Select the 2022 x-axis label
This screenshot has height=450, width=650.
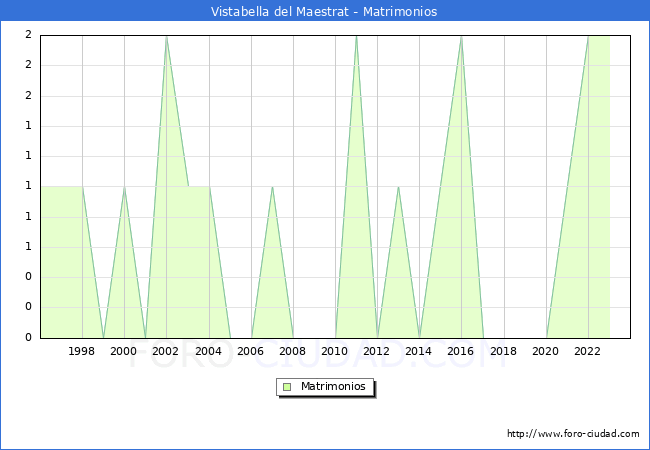[x=587, y=351]
